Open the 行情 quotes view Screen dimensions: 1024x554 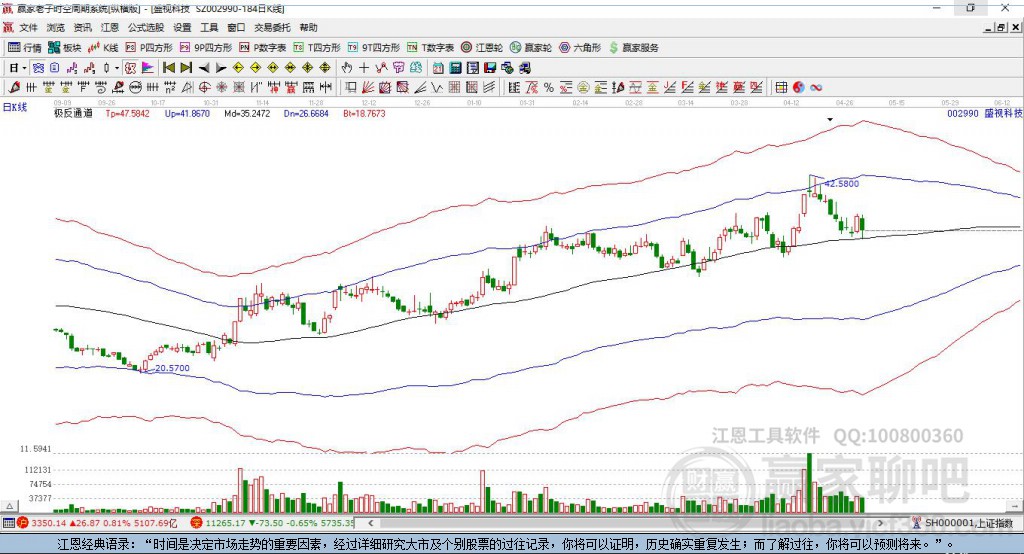tap(25, 48)
